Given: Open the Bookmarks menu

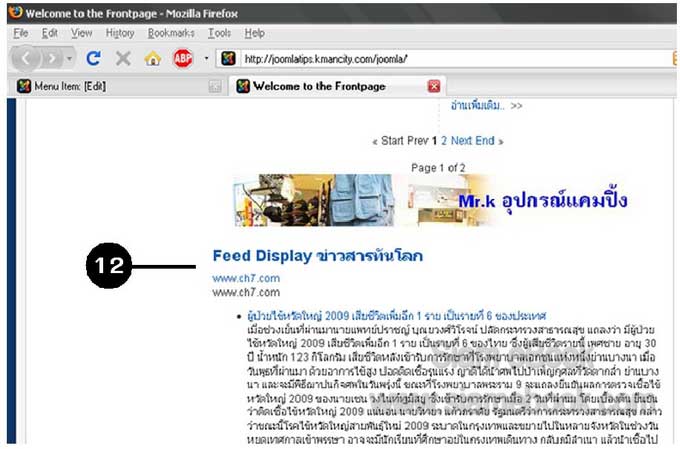Looking at the screenshot, I should click(x=171, y=33).
